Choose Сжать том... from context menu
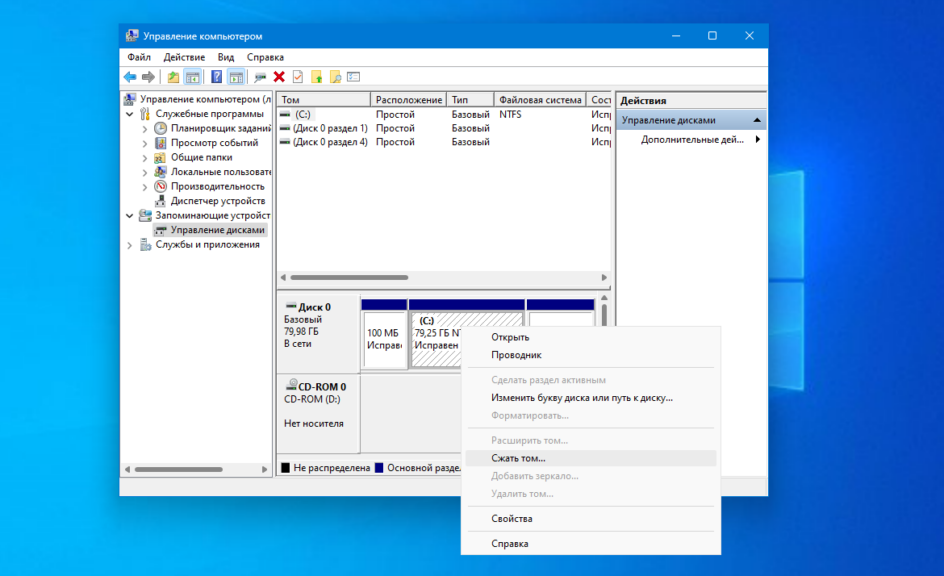944x576 pixels. (518, 458)
